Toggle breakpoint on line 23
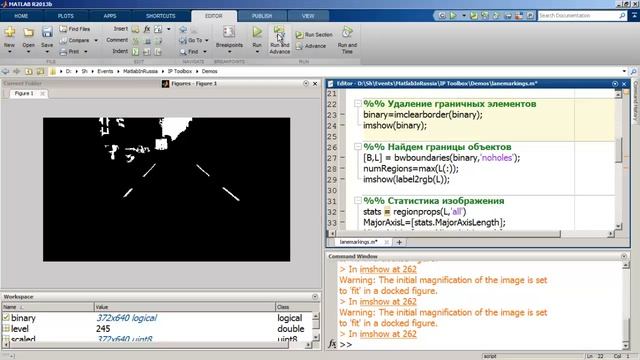Image resolution: width=640 pixels, height=360 pixels. [342, 115]
